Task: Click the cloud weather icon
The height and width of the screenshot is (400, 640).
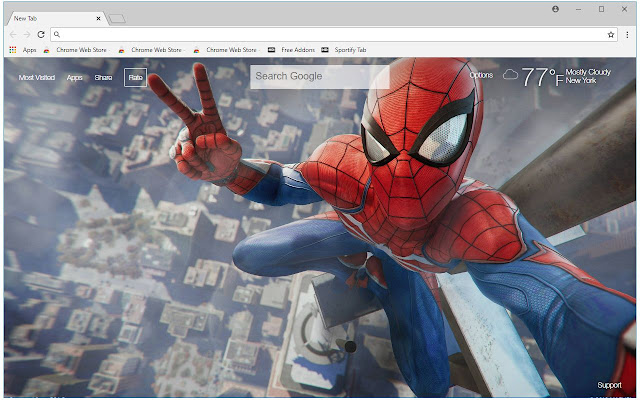Action: [x=510, y=75]
